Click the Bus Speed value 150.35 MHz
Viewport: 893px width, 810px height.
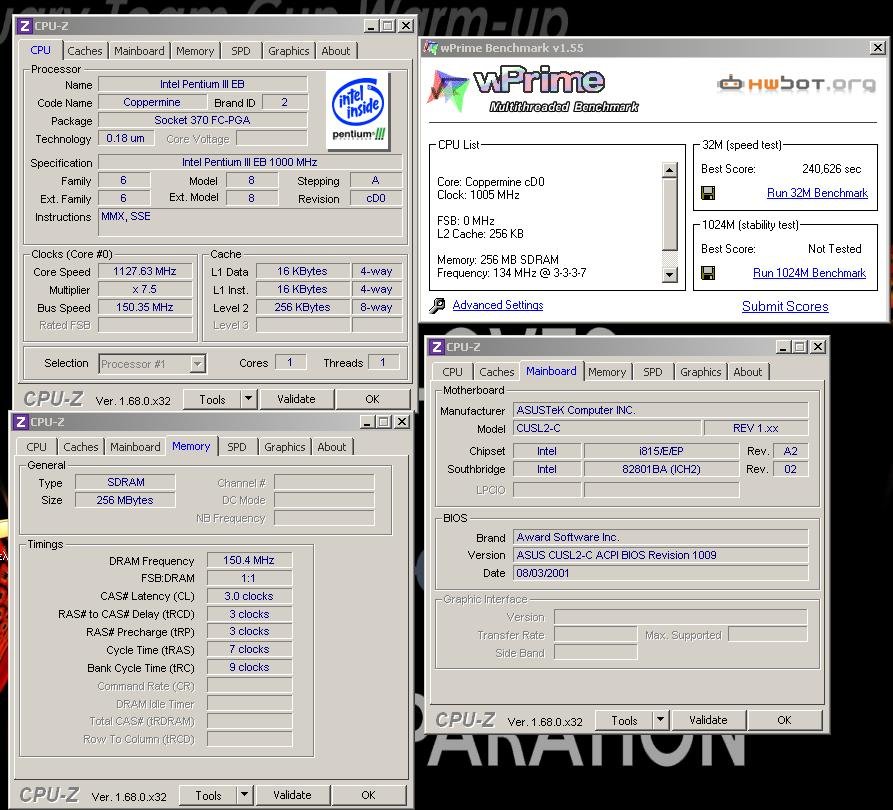(x=145, y=307)
